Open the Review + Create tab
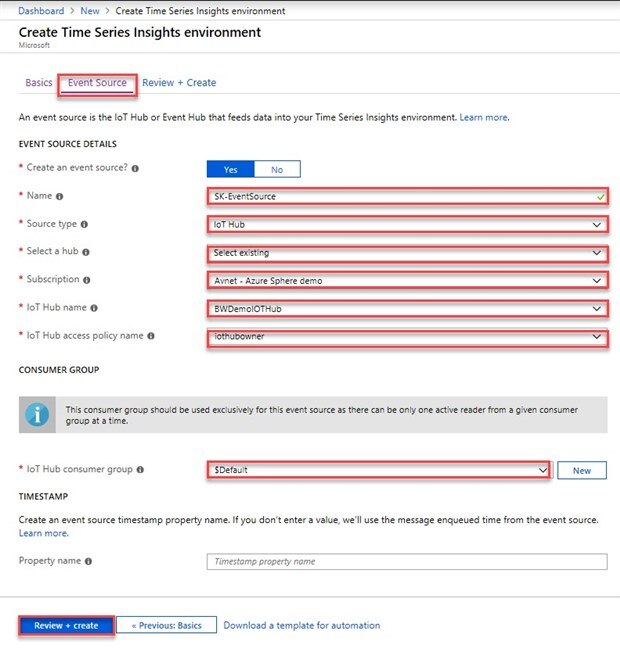The height and width of the screenshot is (648, 620). 179,83
